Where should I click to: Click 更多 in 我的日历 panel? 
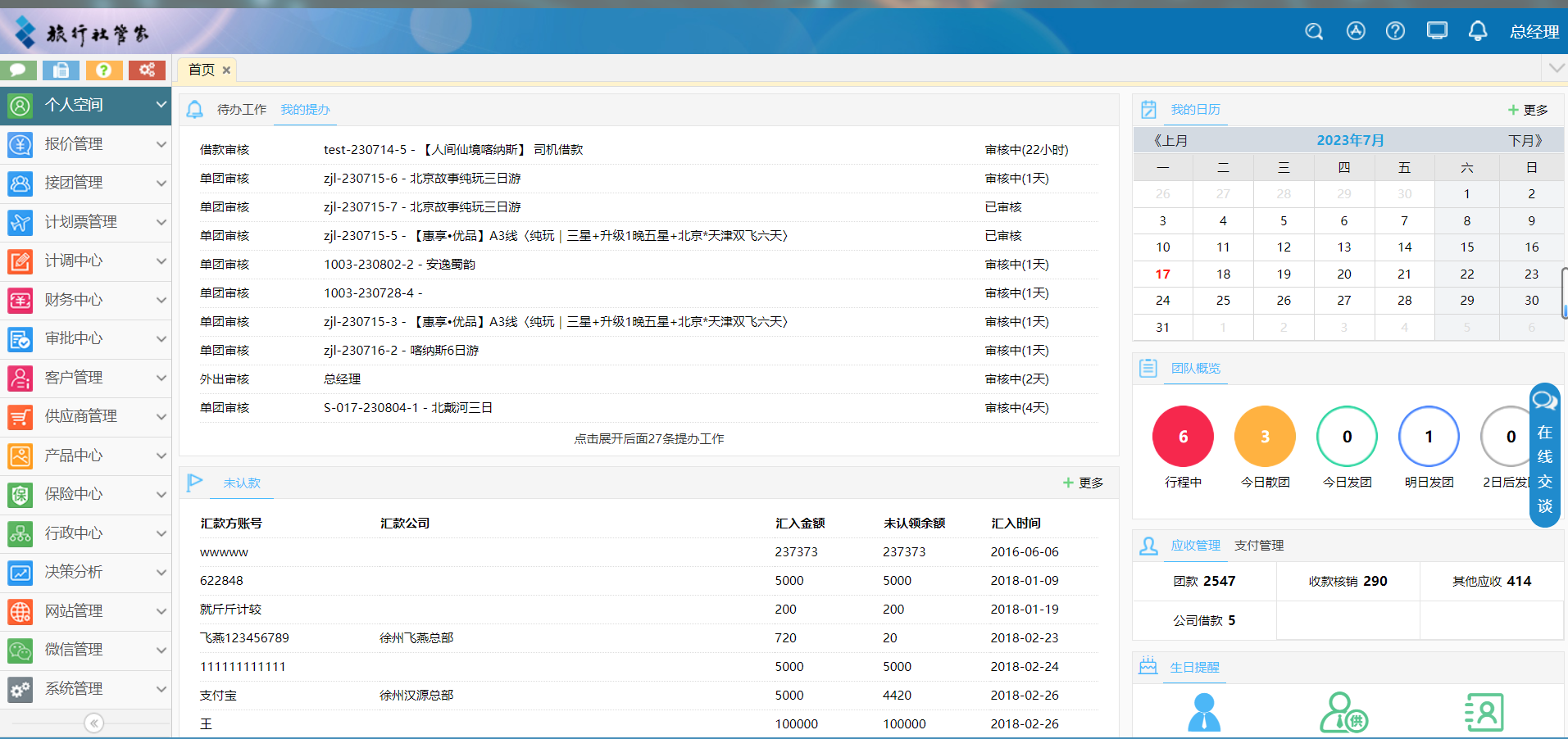pos(1528,110)
